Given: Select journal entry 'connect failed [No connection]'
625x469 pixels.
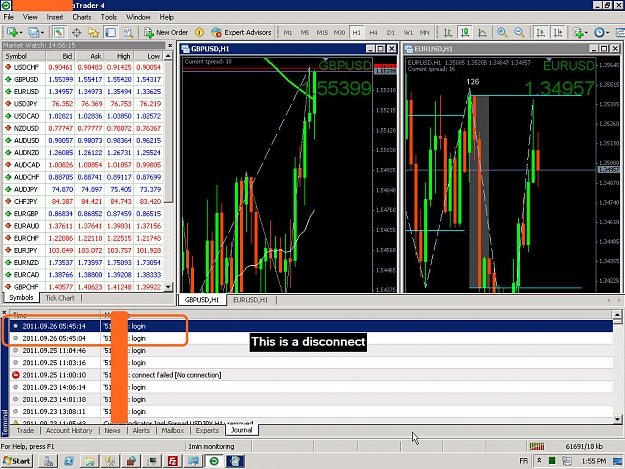Looking at the screenshot, I should coord(311,375).
